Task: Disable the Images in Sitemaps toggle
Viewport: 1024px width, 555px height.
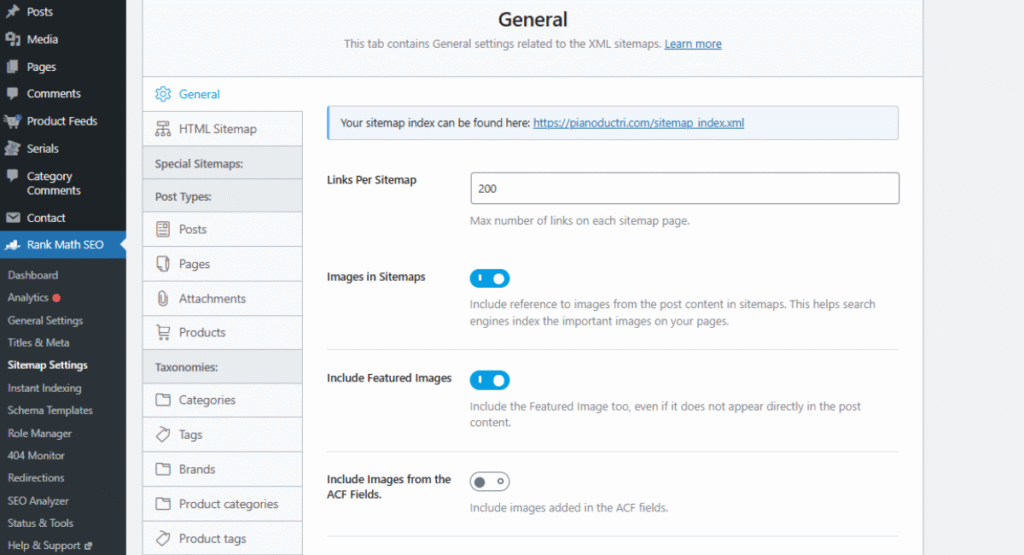Action: tap(490, 278)
